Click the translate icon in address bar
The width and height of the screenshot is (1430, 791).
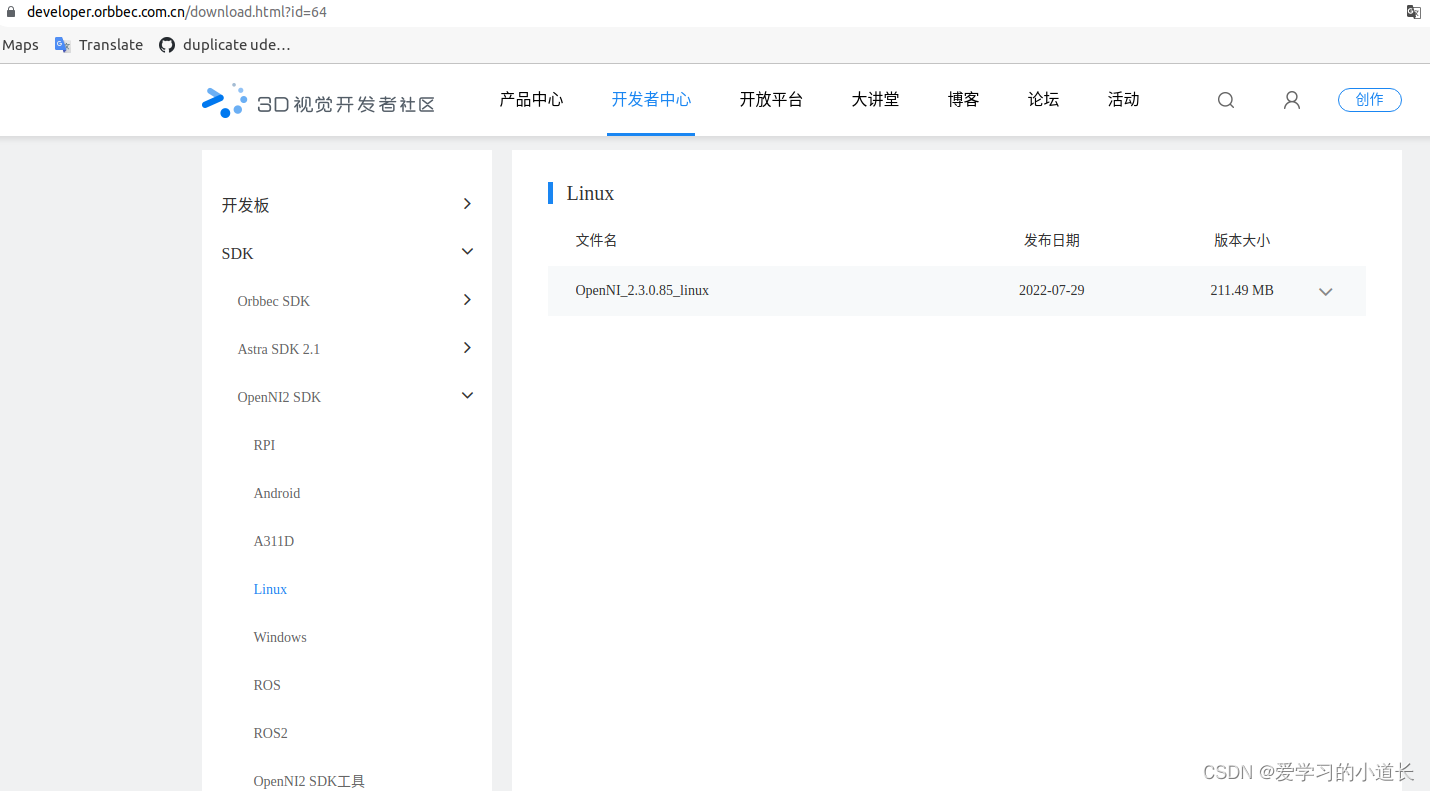click(1413, 12)
